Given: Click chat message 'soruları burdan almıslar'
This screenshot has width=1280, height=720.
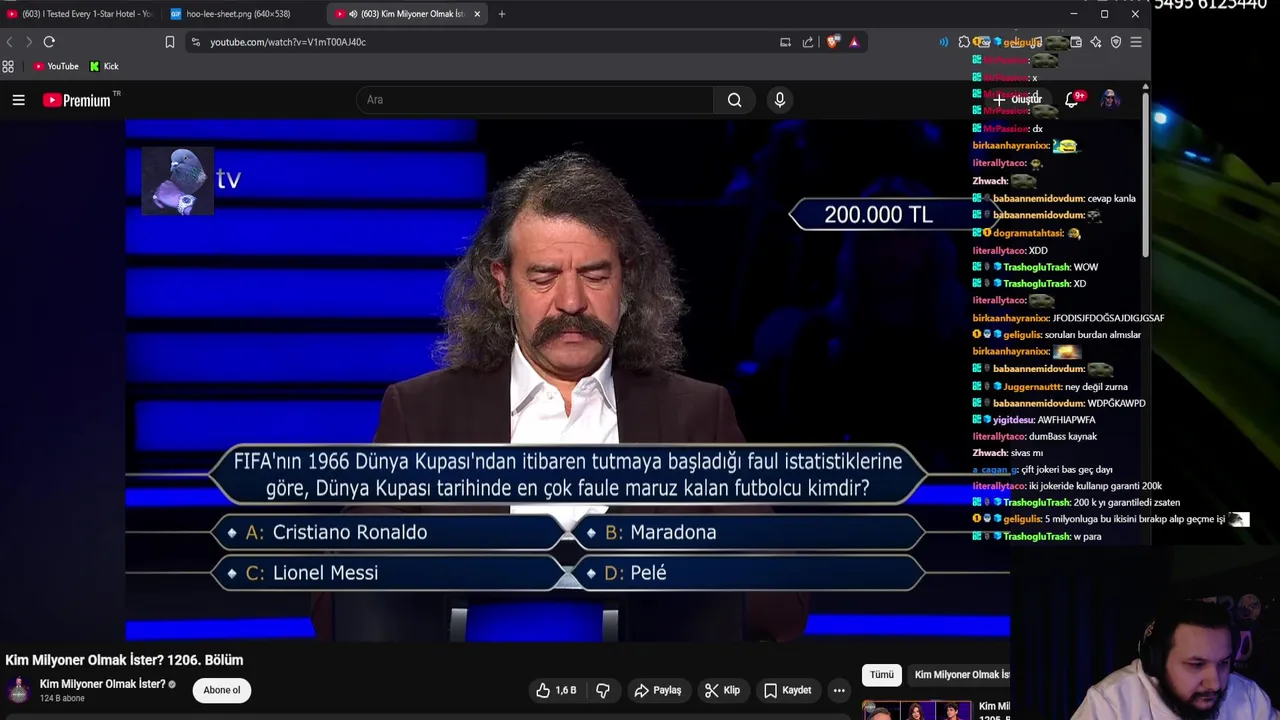Looking at the screenshot, I should click(x=1093, y=335).
